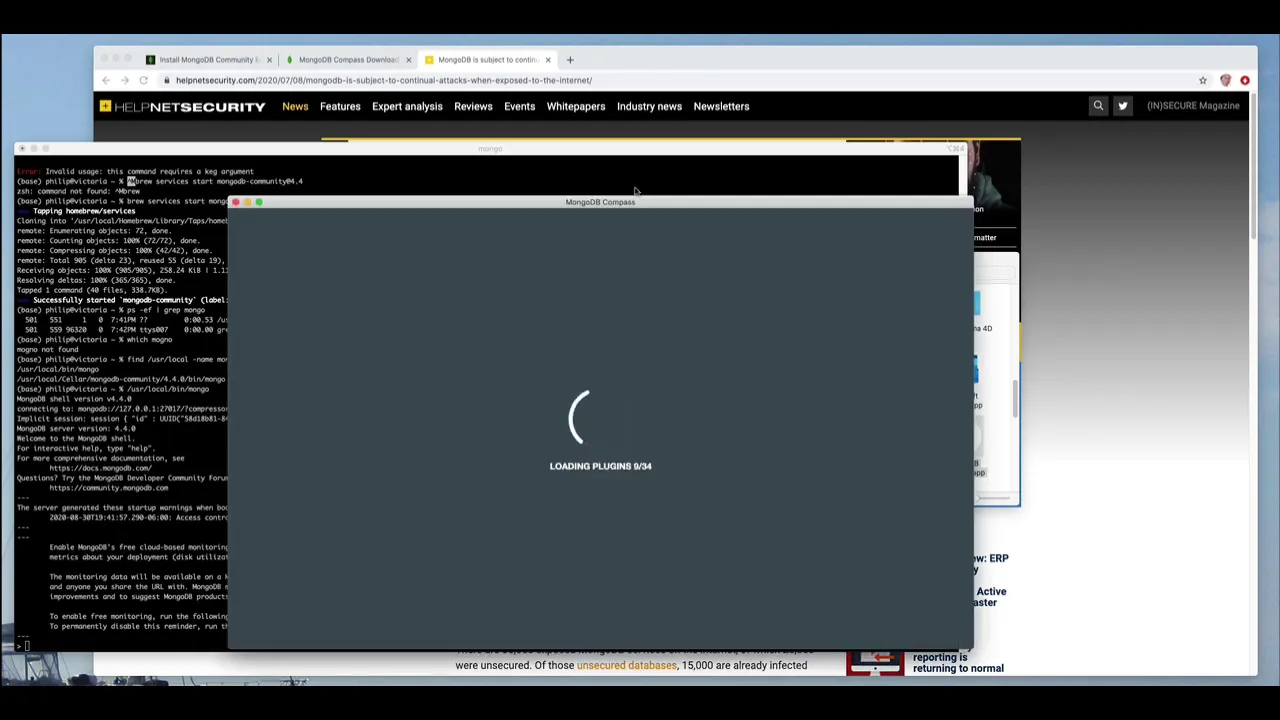Open the News menu item
The image size is (1280, 720).
(x=295, y=106)
